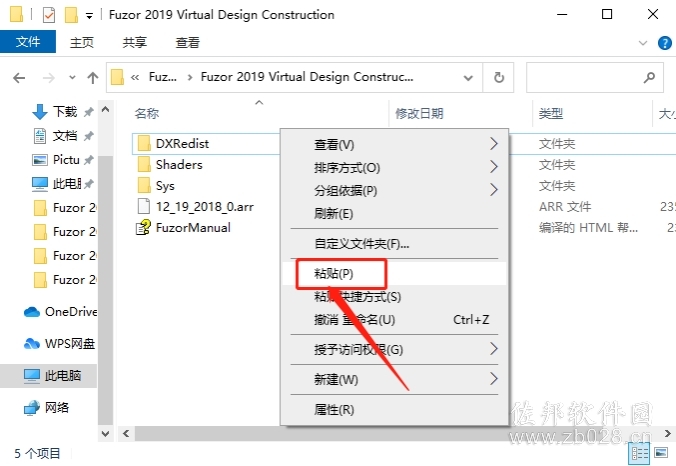Open 新建(W) submenu
This screenshot has width=676, height=466.
394,380
